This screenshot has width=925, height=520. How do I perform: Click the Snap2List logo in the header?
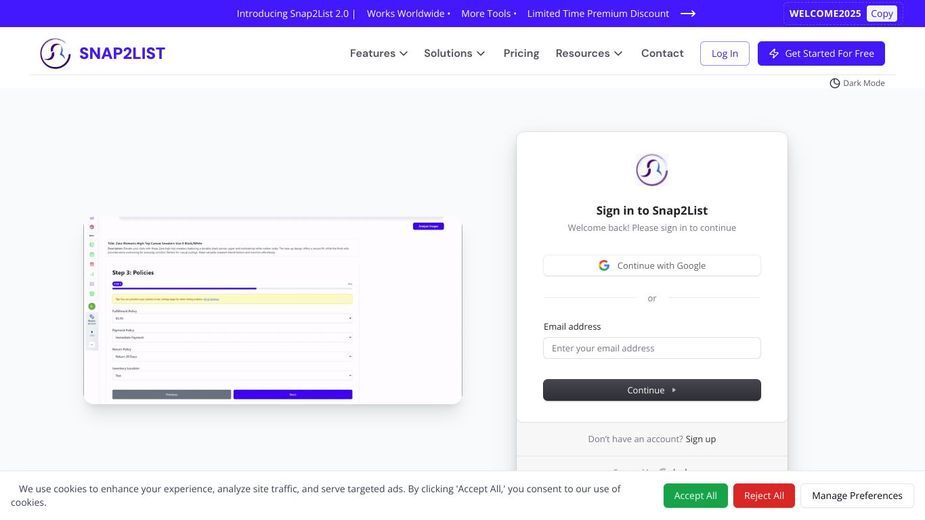[x=103, y=53]
